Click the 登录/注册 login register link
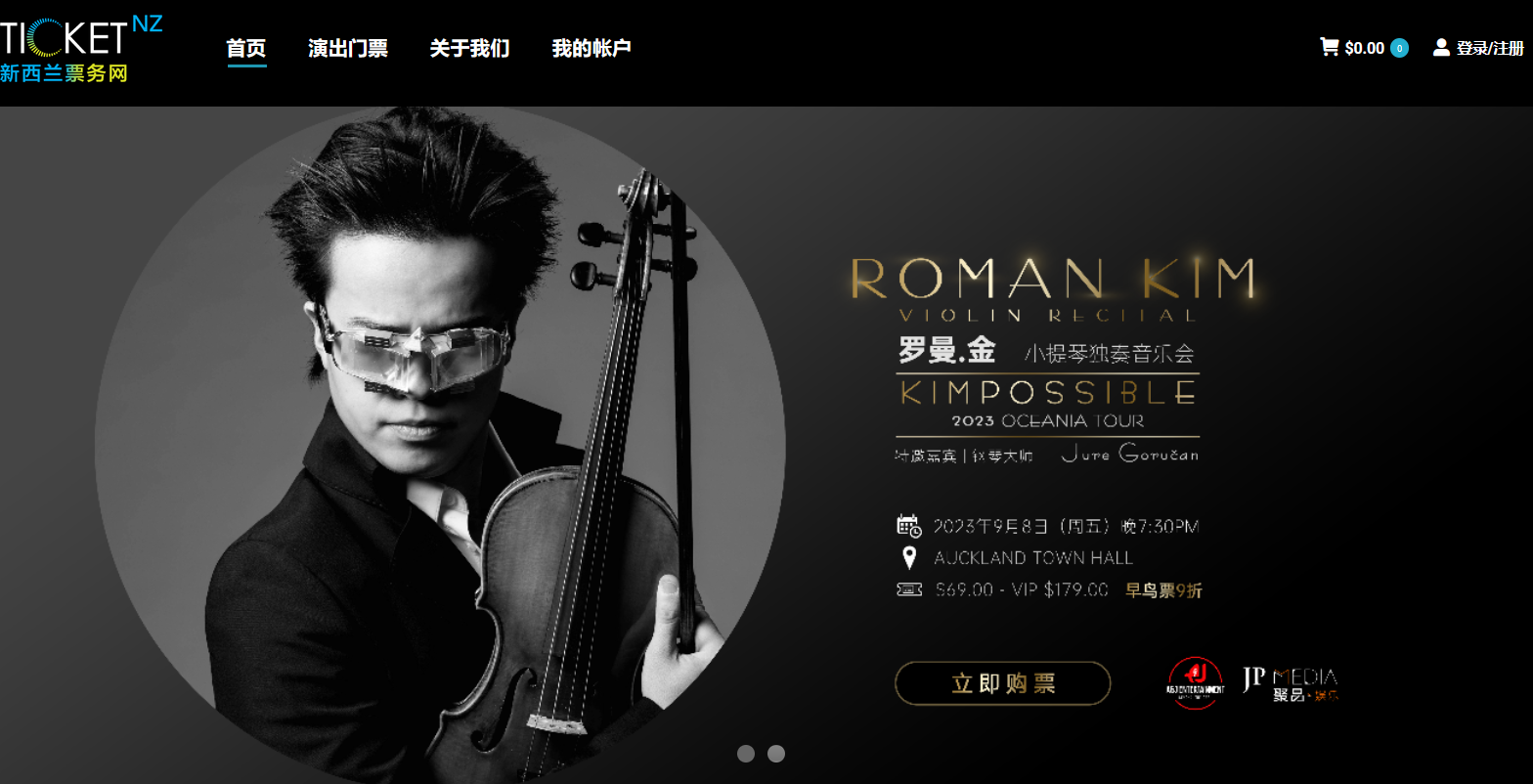Screen dimensions: 1533x784 click(x=1490, y=48)
